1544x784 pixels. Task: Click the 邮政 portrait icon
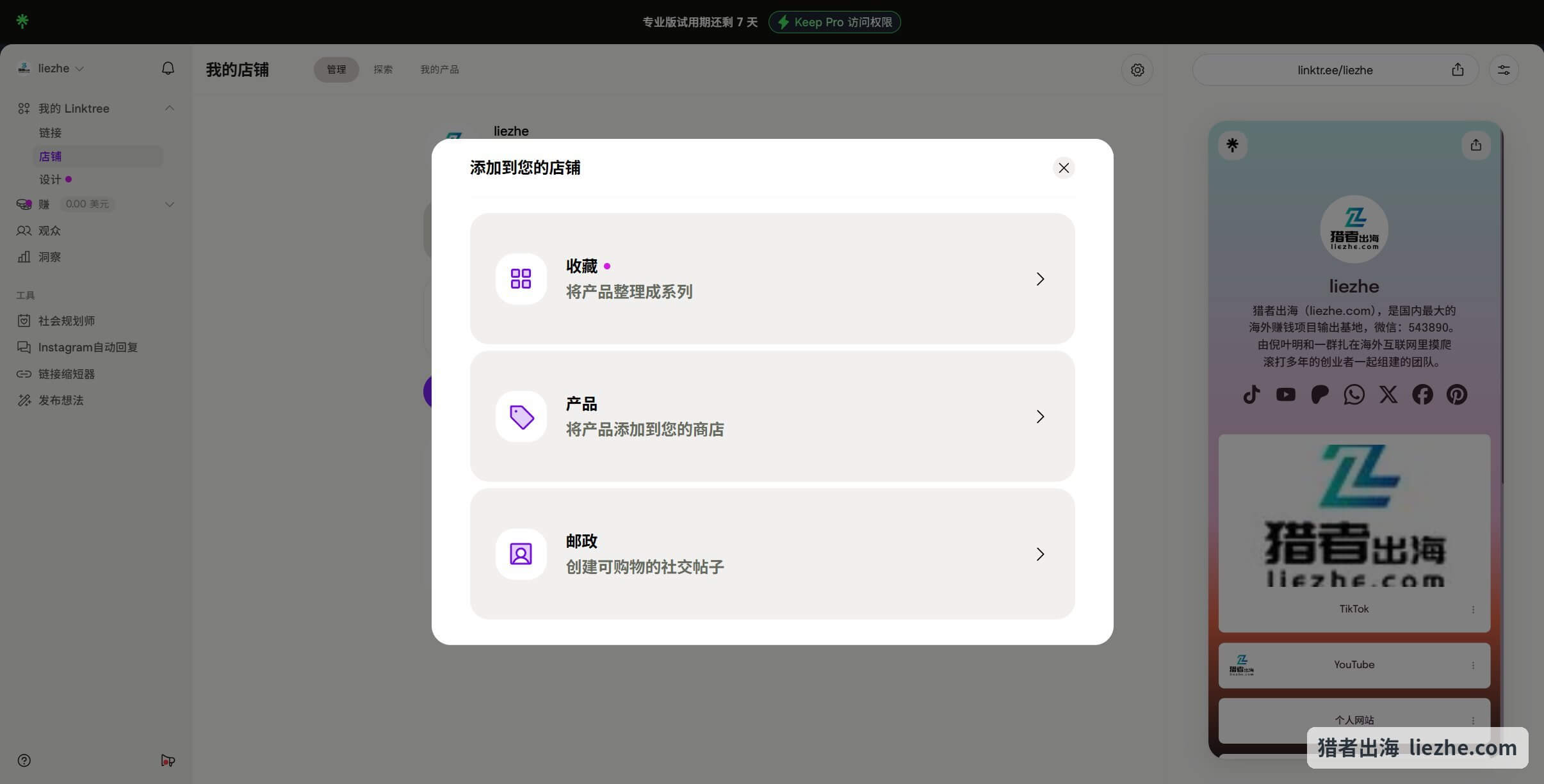(x=521, y=554)
